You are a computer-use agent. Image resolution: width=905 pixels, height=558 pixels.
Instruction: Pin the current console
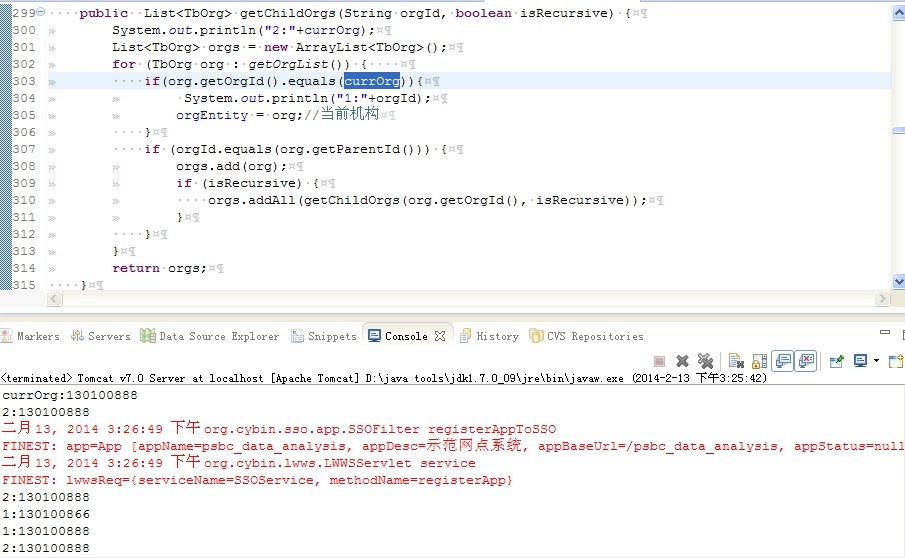coord(836,361)
